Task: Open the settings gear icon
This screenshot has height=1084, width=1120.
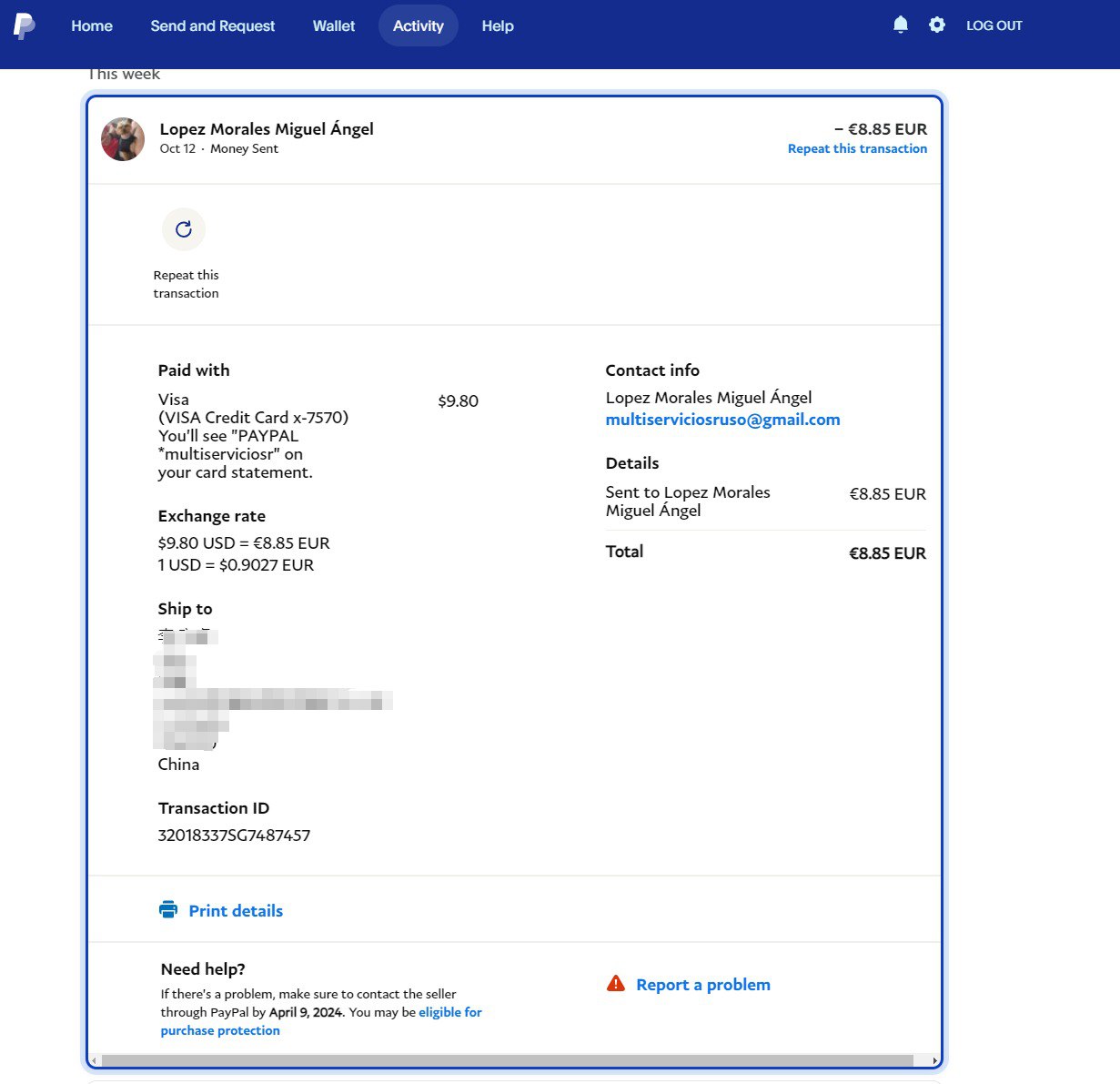Action: pyautogui.click(x=936, y=25)
